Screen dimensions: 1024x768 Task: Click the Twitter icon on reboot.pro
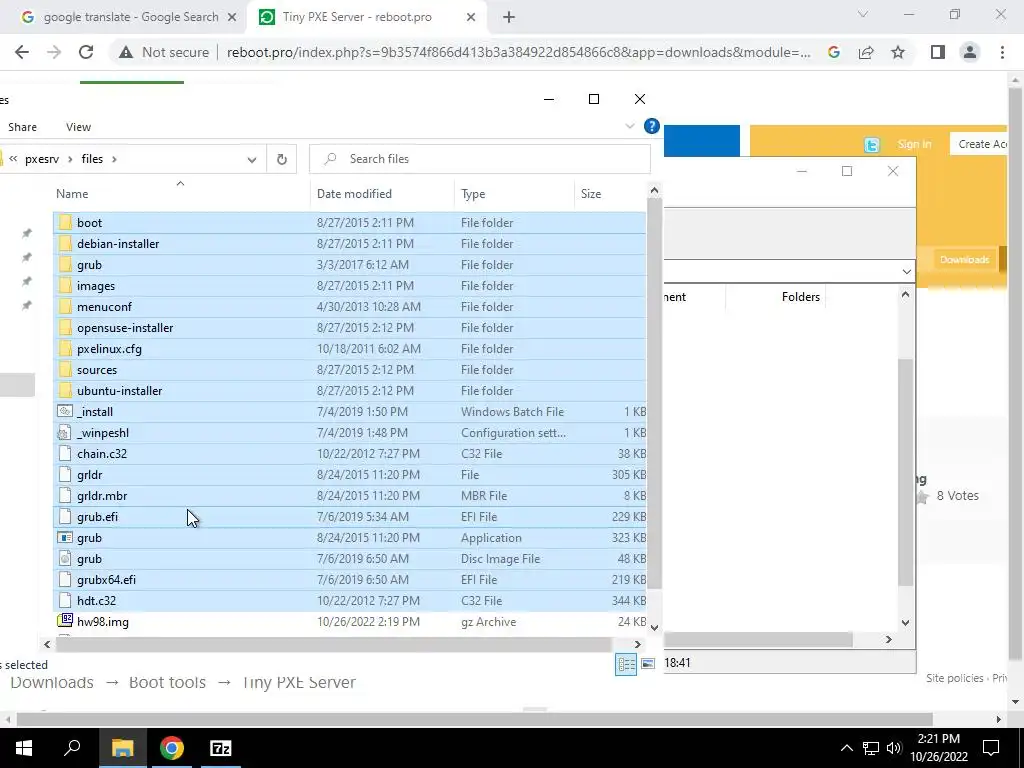[872, 145]
